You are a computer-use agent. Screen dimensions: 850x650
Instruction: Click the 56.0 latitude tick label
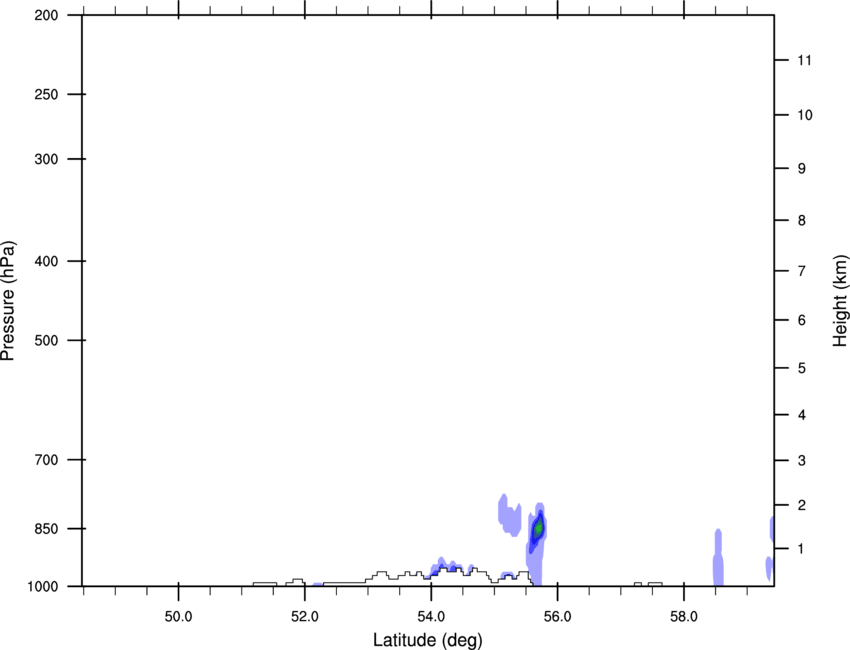tap(557, 617)
